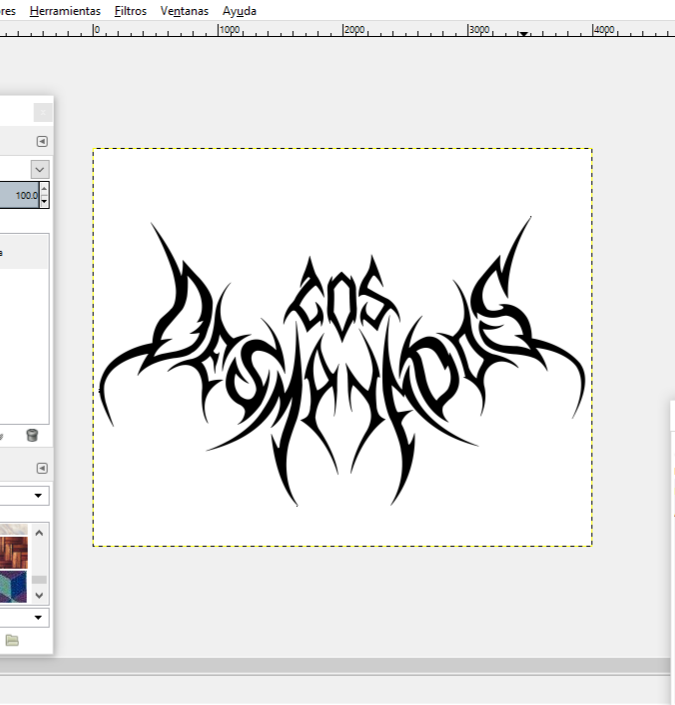675x705 pixels.
Task: Choose the wood parquet pattern thumbnail
Action: (x=13, y=552)
